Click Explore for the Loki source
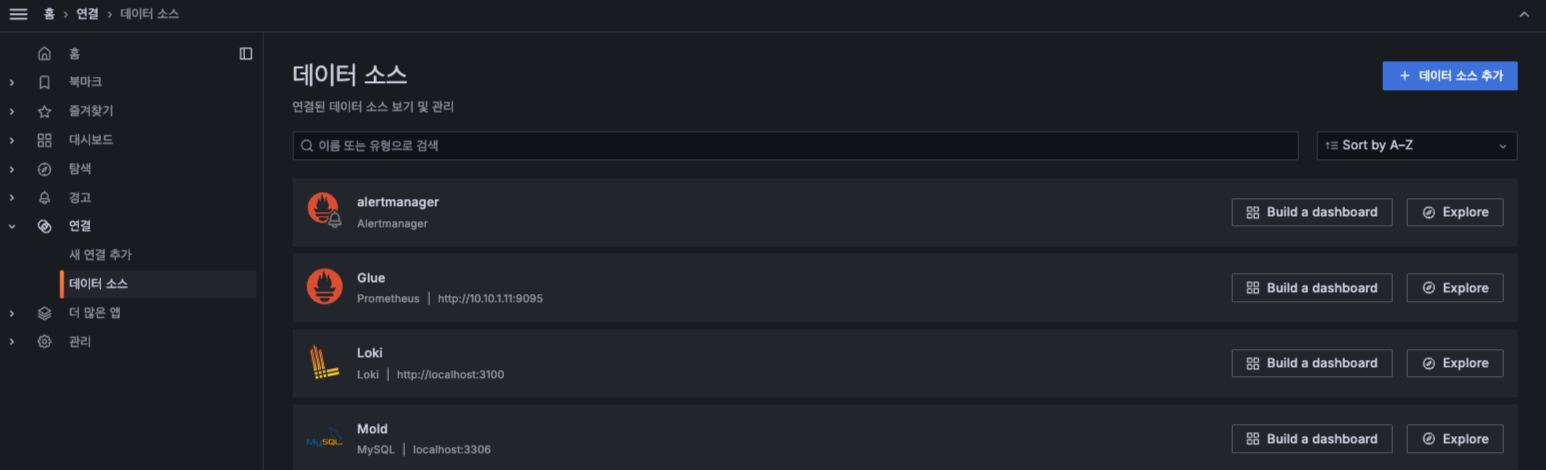 point(1454,363)
